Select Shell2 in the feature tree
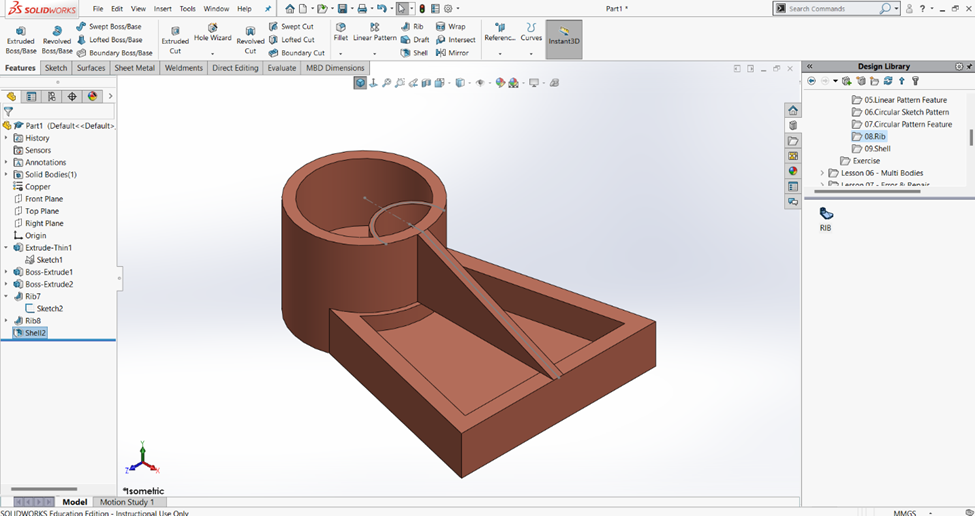The width and height of the screenshot is (975, 516). click(29, 333)
